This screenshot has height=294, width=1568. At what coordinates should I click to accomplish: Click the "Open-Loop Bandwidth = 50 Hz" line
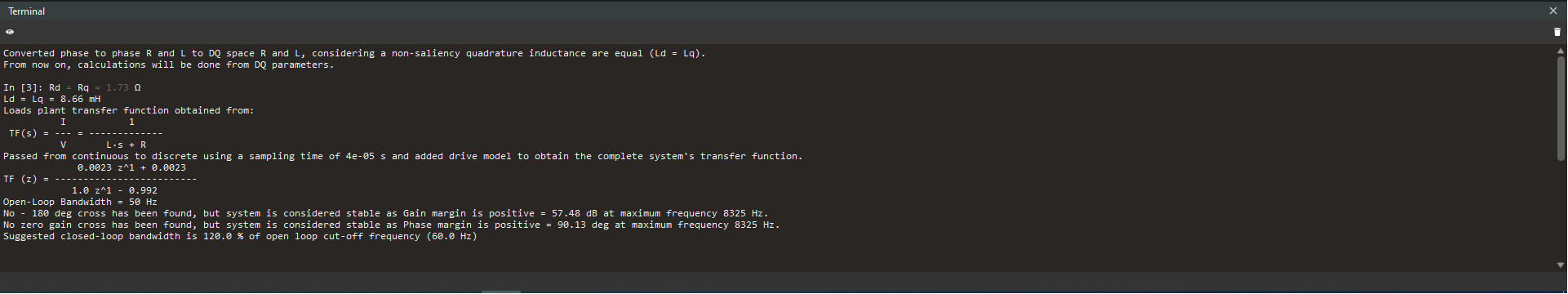pyautogui.click(x=80, y=202)
